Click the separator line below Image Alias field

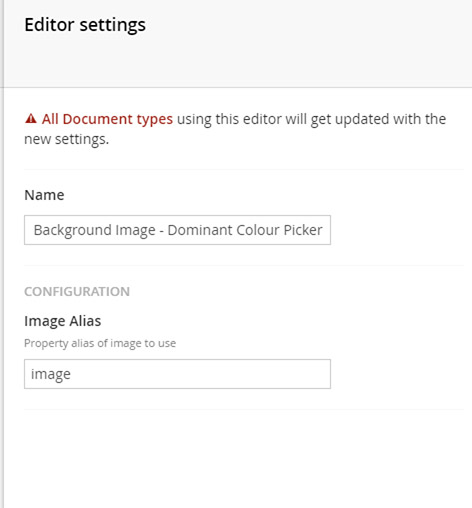tap(244, 409)
